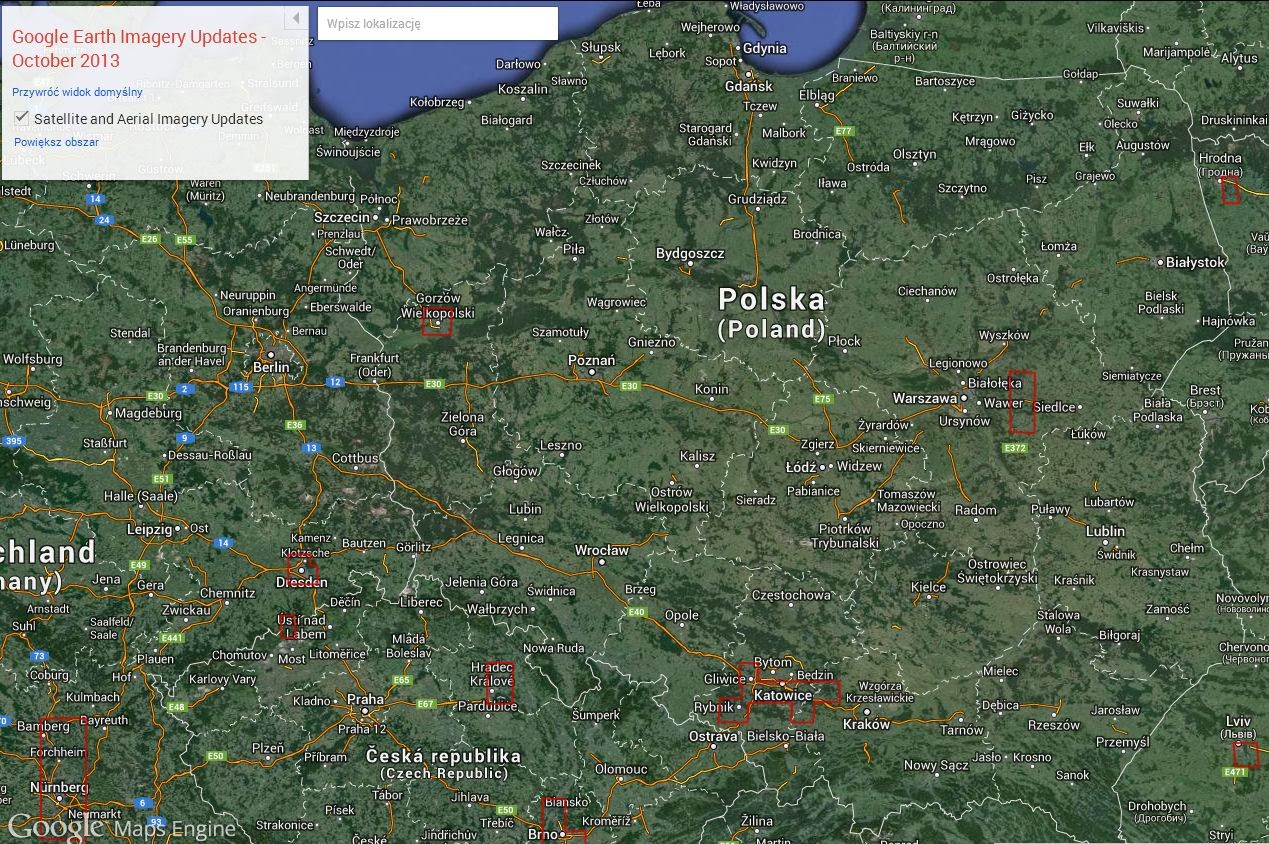Click the 73 road shield near Coburg
The image size is (1269, 844).
(39, 656)
